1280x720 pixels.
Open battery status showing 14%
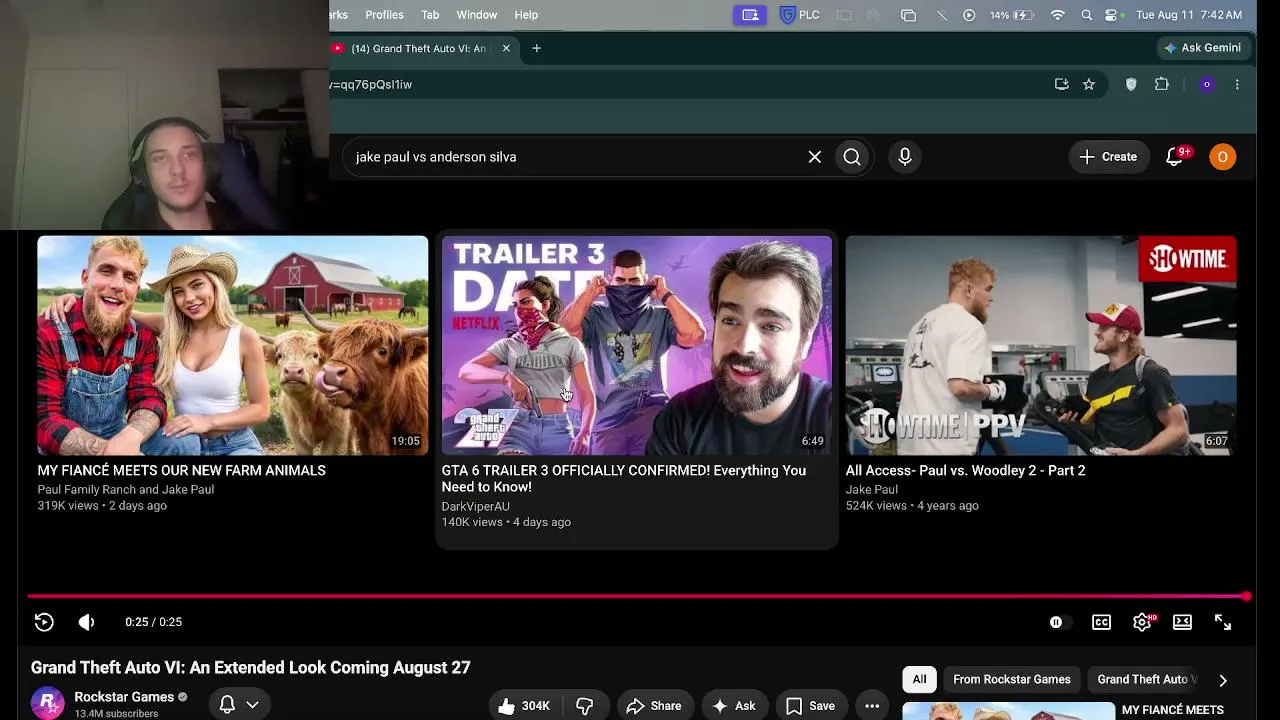1011,15
